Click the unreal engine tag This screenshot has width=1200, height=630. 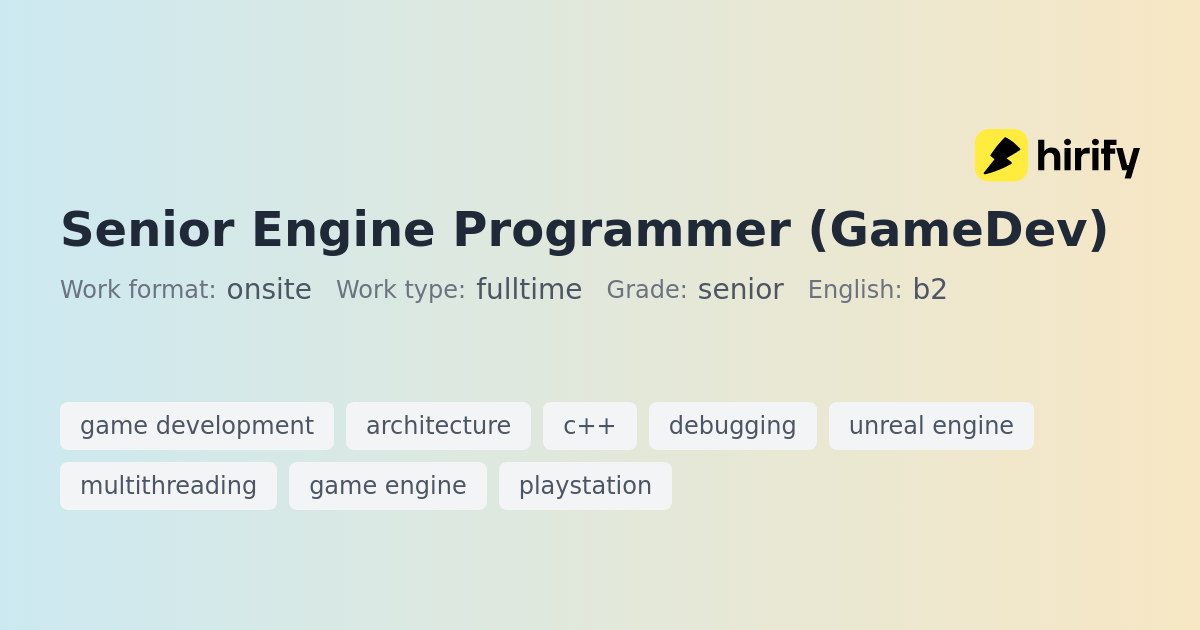coord(931,426)
